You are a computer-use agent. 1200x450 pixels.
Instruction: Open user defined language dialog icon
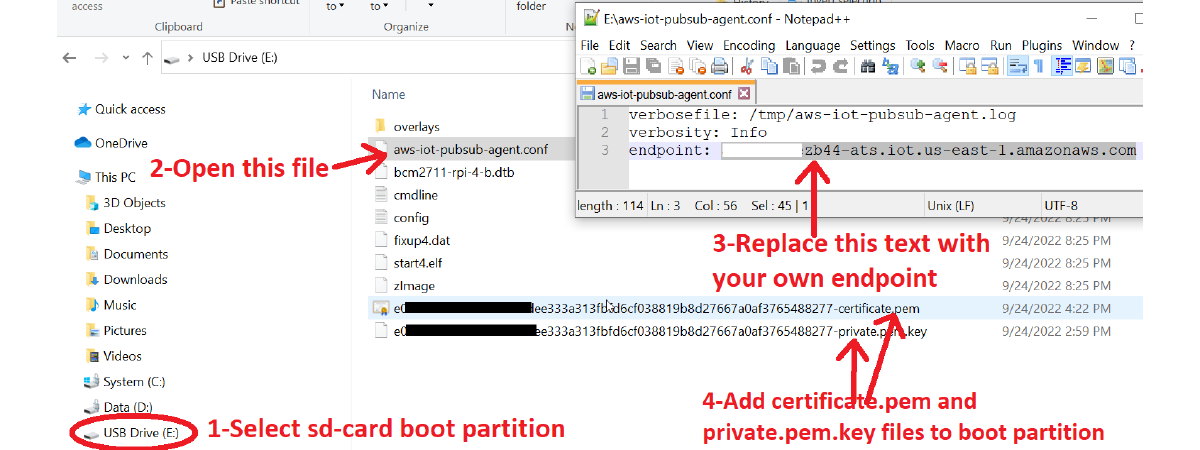1083,66
